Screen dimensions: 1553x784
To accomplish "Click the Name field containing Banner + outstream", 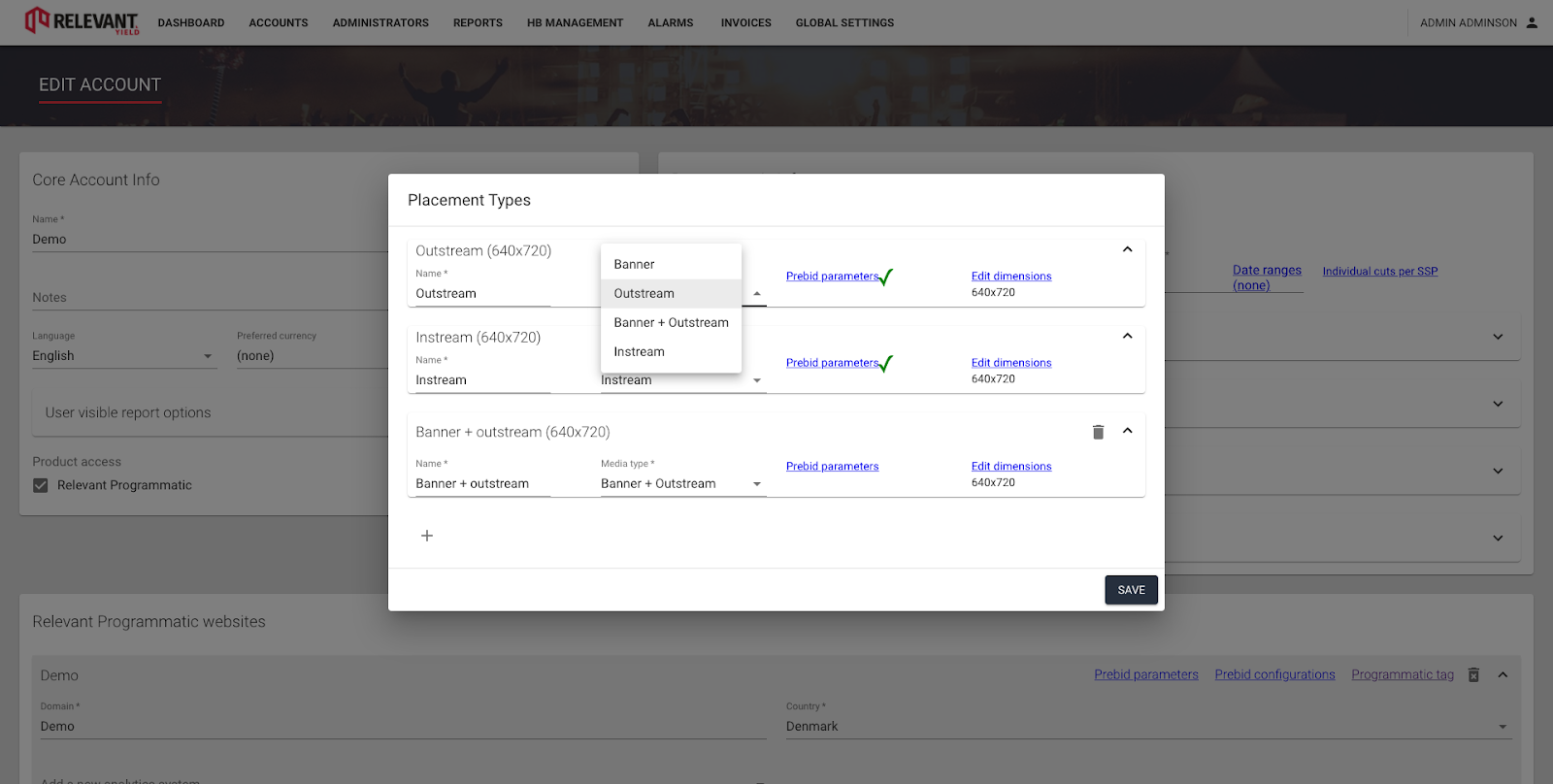I will click(x=483, y=483).
